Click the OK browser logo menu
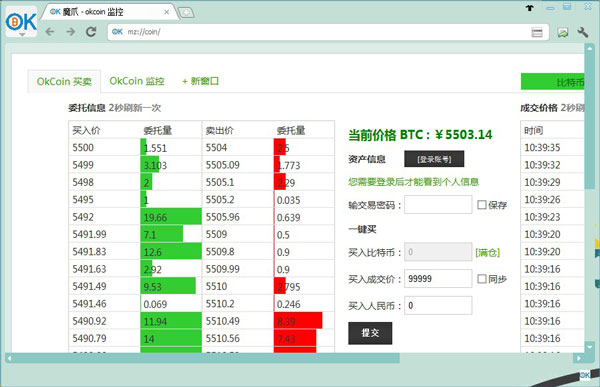This screenshot has height=387, width=600. pyautogui.click(x=21, y=22)
